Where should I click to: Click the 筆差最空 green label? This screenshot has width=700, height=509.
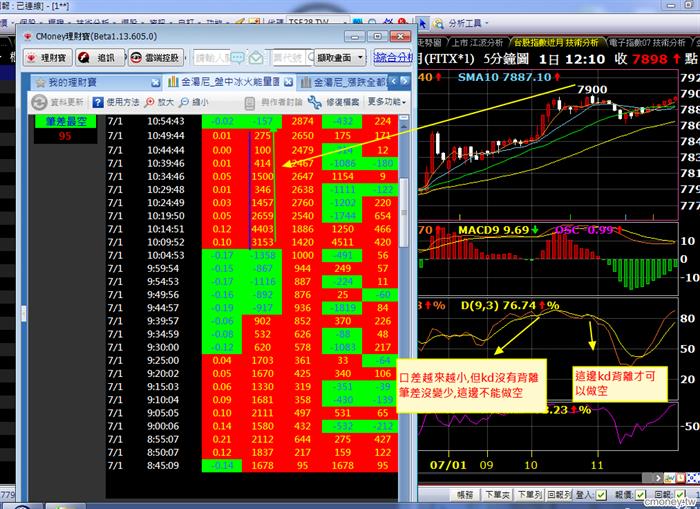[66, 121]
